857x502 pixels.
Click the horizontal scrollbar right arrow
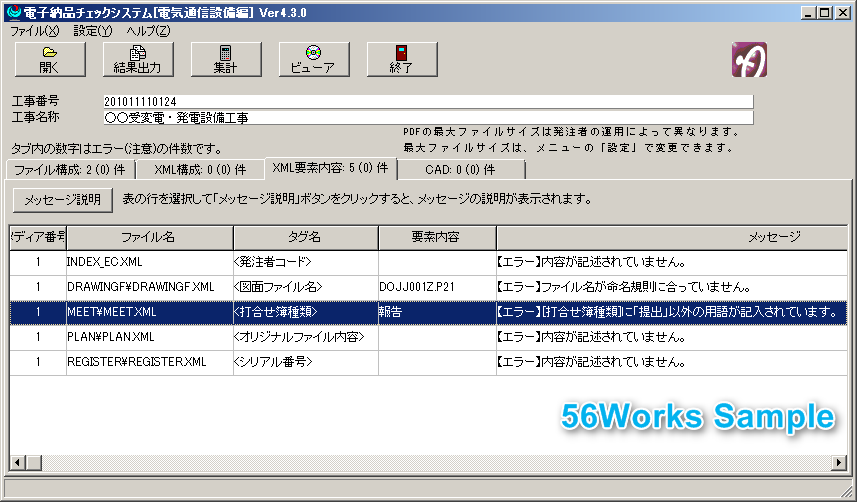[x=840, y=463]
